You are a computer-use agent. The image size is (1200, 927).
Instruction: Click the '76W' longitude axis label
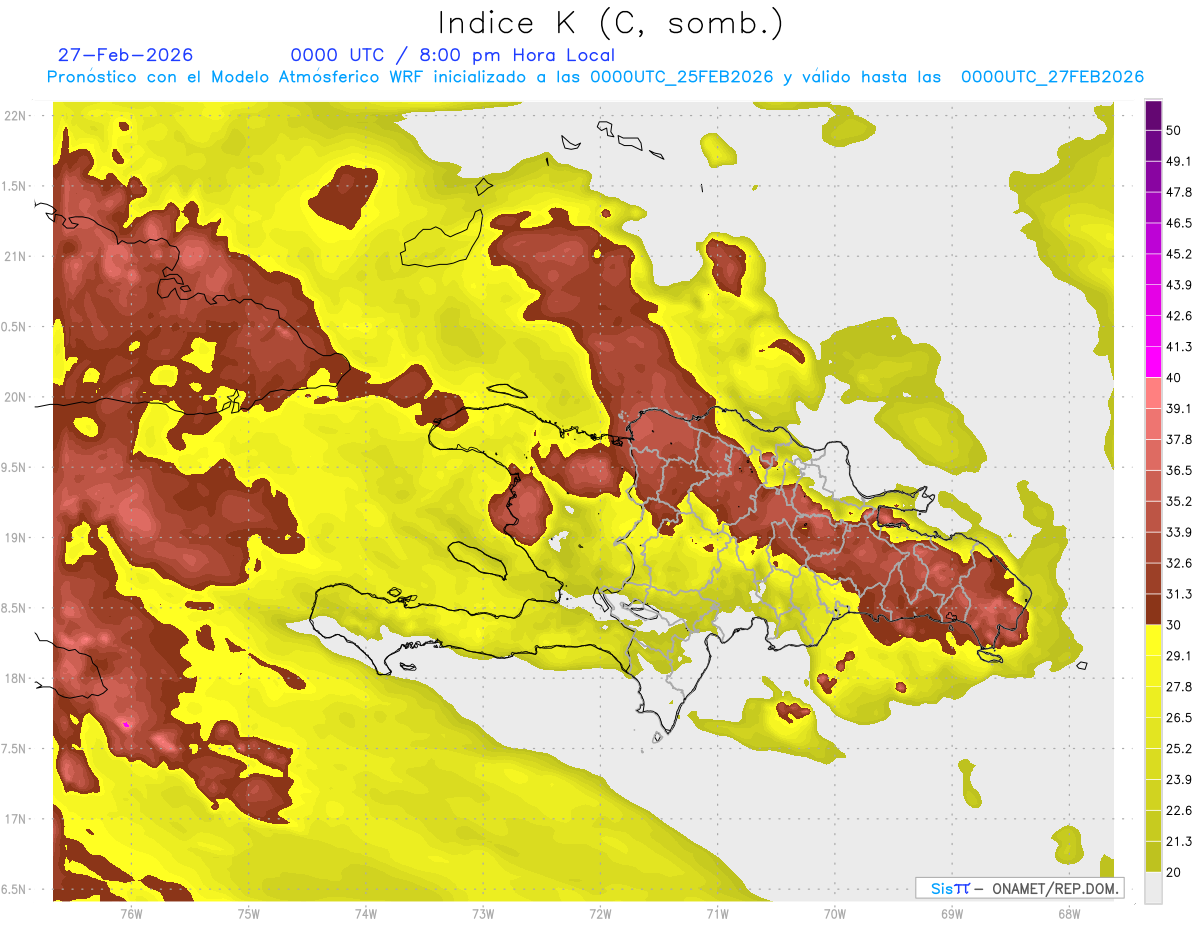point(131,913)
